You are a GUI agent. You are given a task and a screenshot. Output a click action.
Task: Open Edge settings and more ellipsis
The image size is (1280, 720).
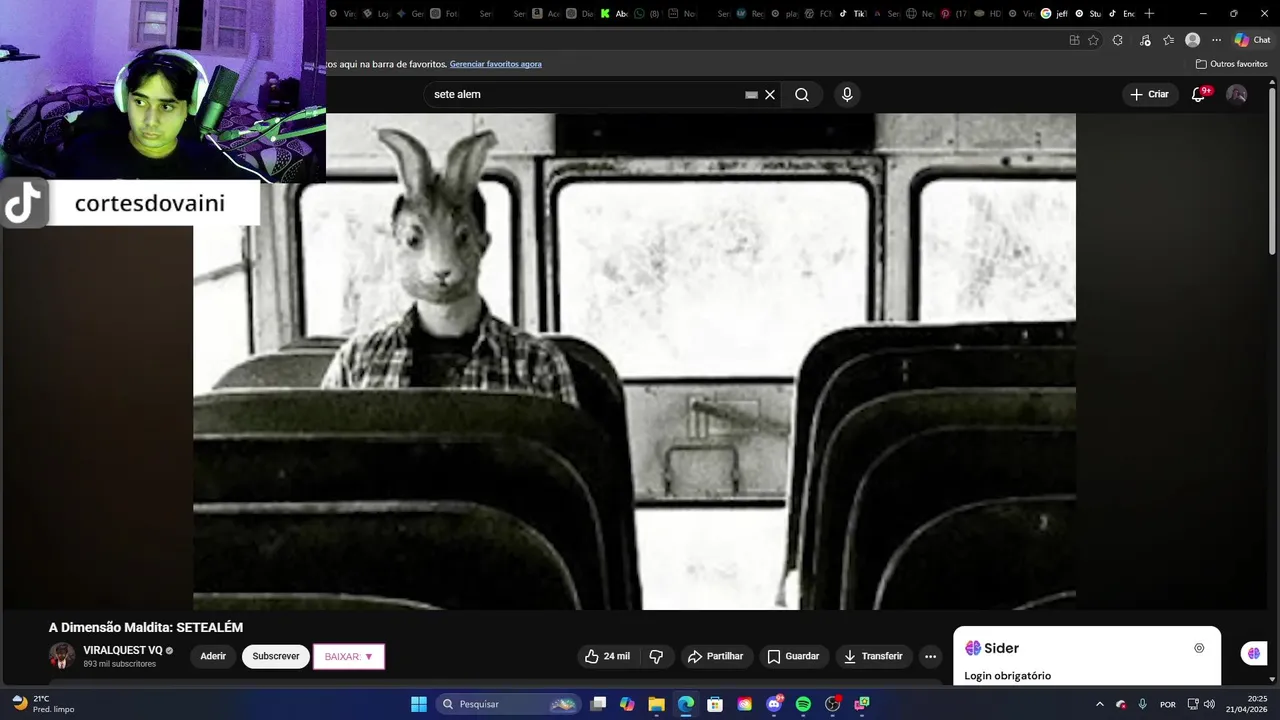1216,40
